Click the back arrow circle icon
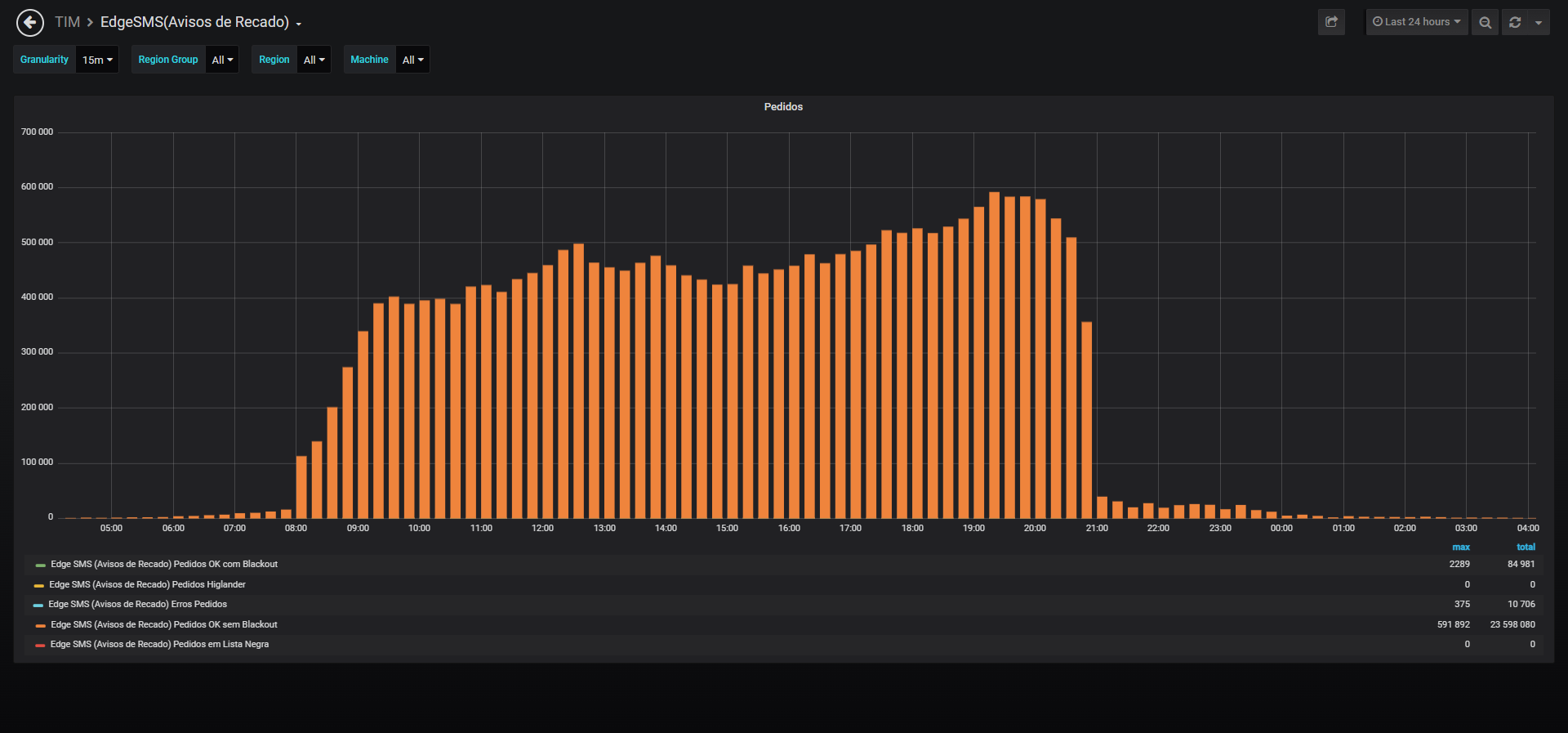Viewport: 1568px width, 733px height. coord(30,22)
